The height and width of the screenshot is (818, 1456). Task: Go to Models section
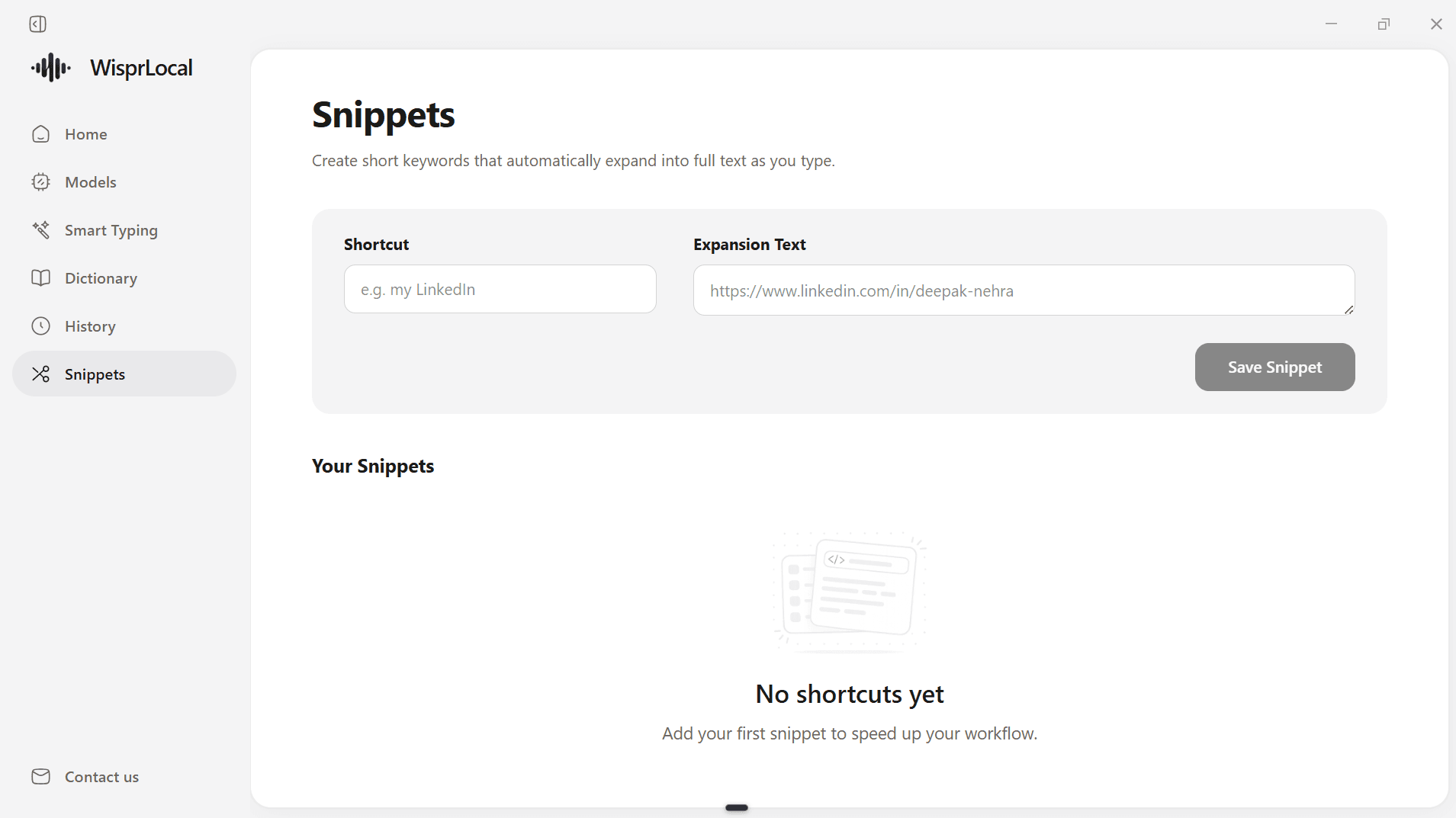(x=124, y=182)
